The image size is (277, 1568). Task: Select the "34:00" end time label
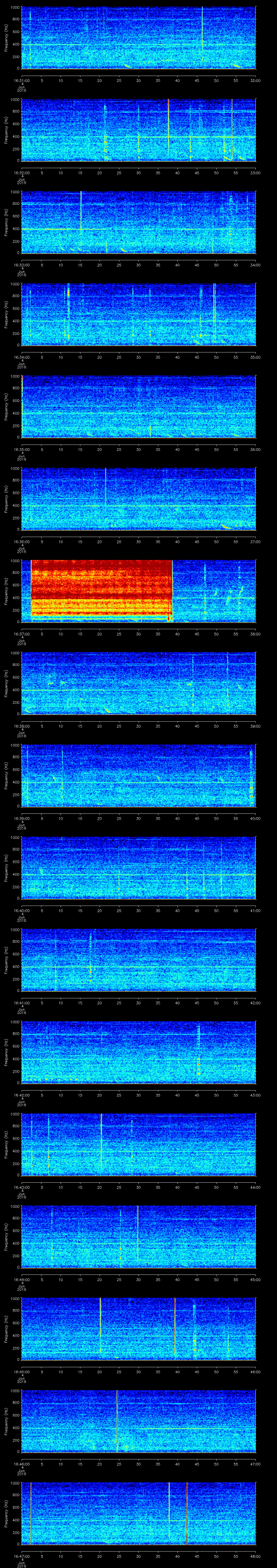[x=255, y=265]
